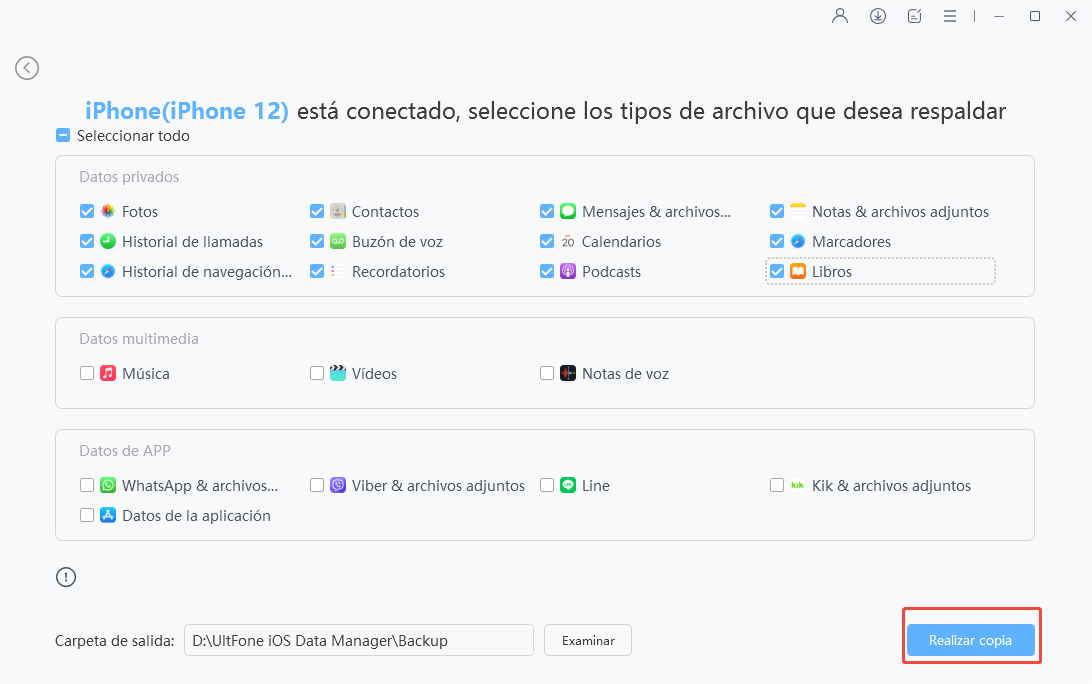Enable Kik & archivos adjuntos checkbox
1092x684 pixels.
(x=777, y=485)
